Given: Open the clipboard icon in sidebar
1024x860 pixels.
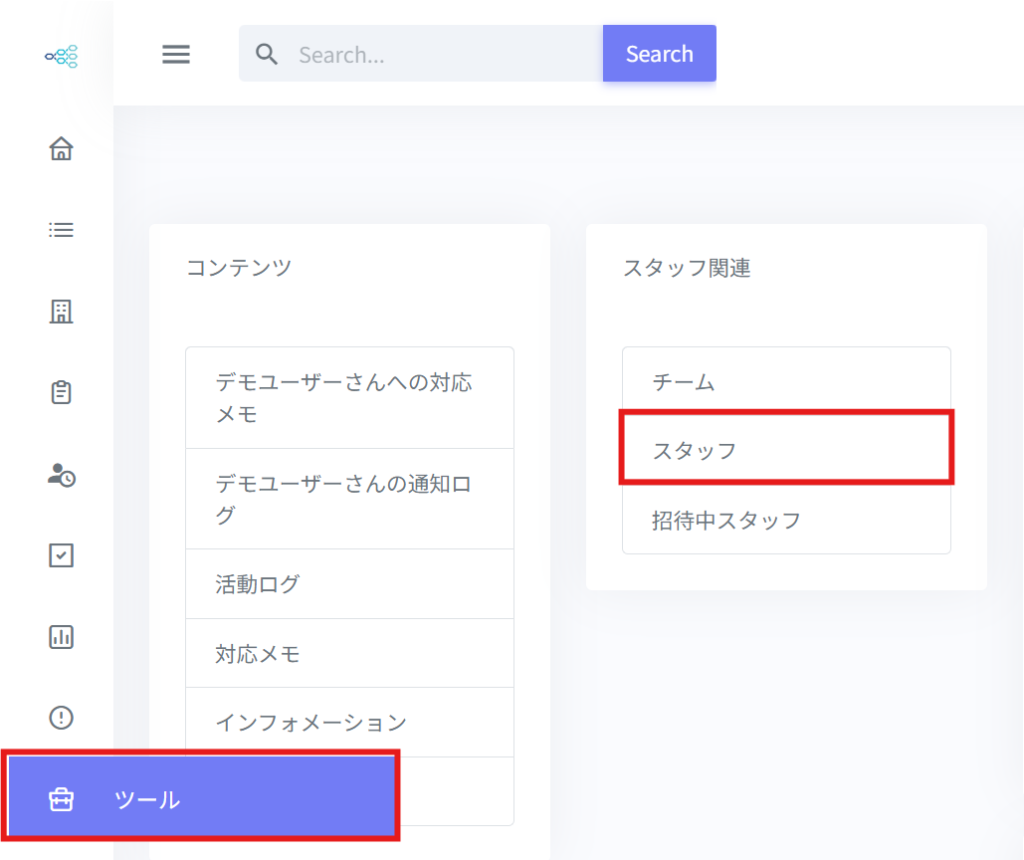Looking at the screenshot, I should (x=61, y=392).
